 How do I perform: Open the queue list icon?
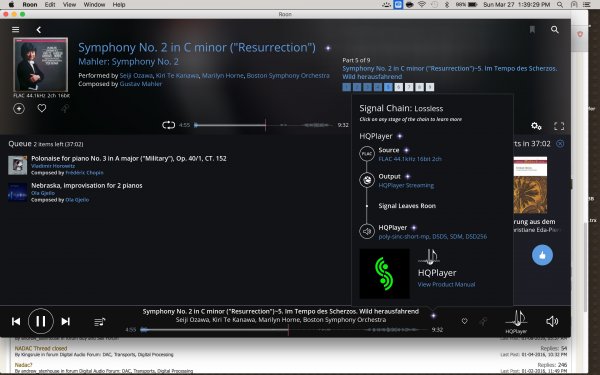coord(99,322)
